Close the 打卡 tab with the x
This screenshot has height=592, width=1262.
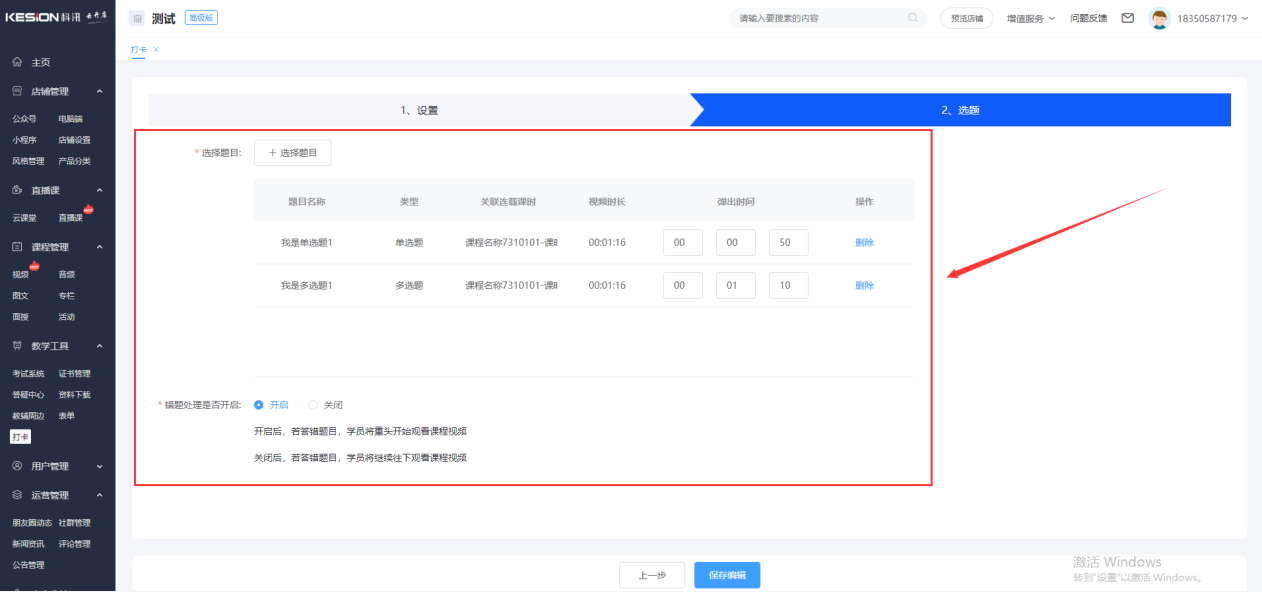pyautogui.click(x=156, y=49)
